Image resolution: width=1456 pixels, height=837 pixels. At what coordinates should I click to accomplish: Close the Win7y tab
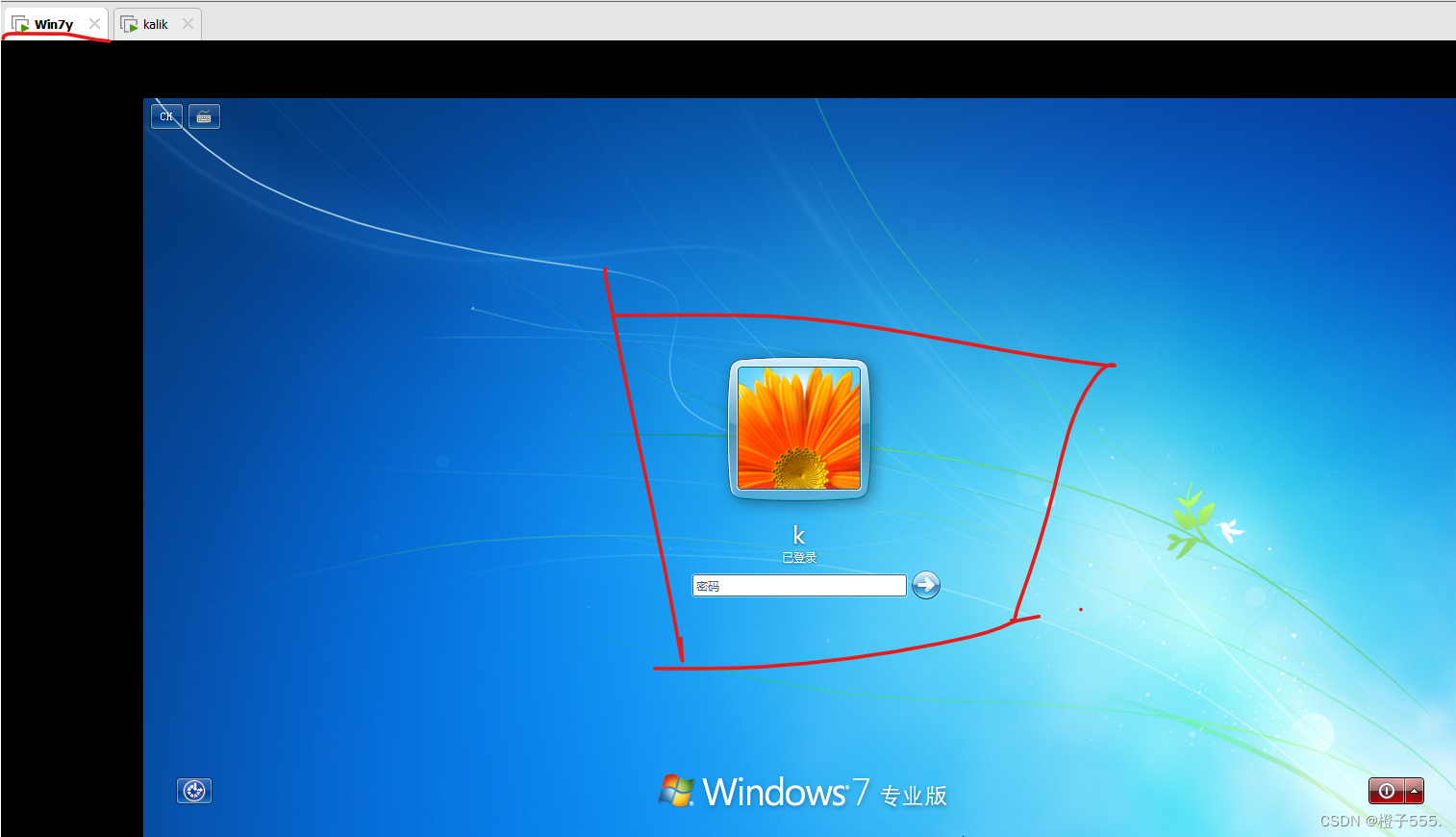94,24
